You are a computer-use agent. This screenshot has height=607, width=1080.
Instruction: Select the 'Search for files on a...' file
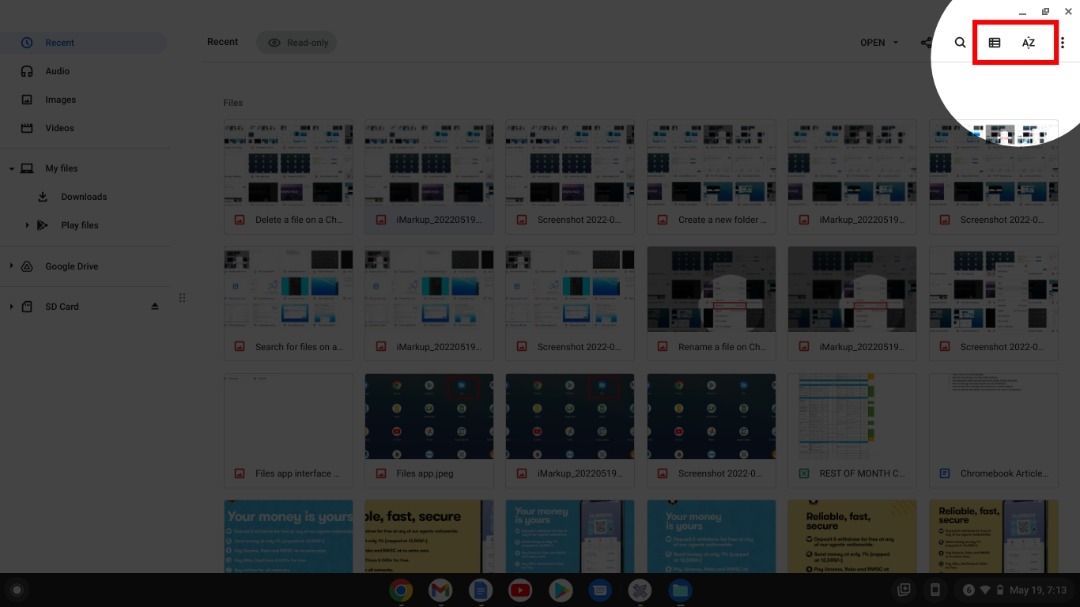(289, 304)
